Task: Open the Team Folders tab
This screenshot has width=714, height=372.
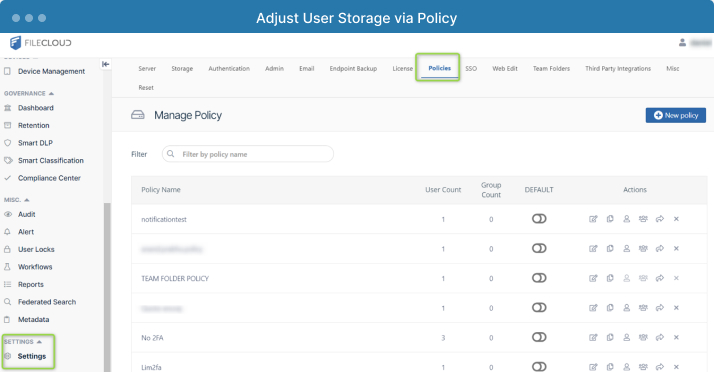Action: (551, 69)
